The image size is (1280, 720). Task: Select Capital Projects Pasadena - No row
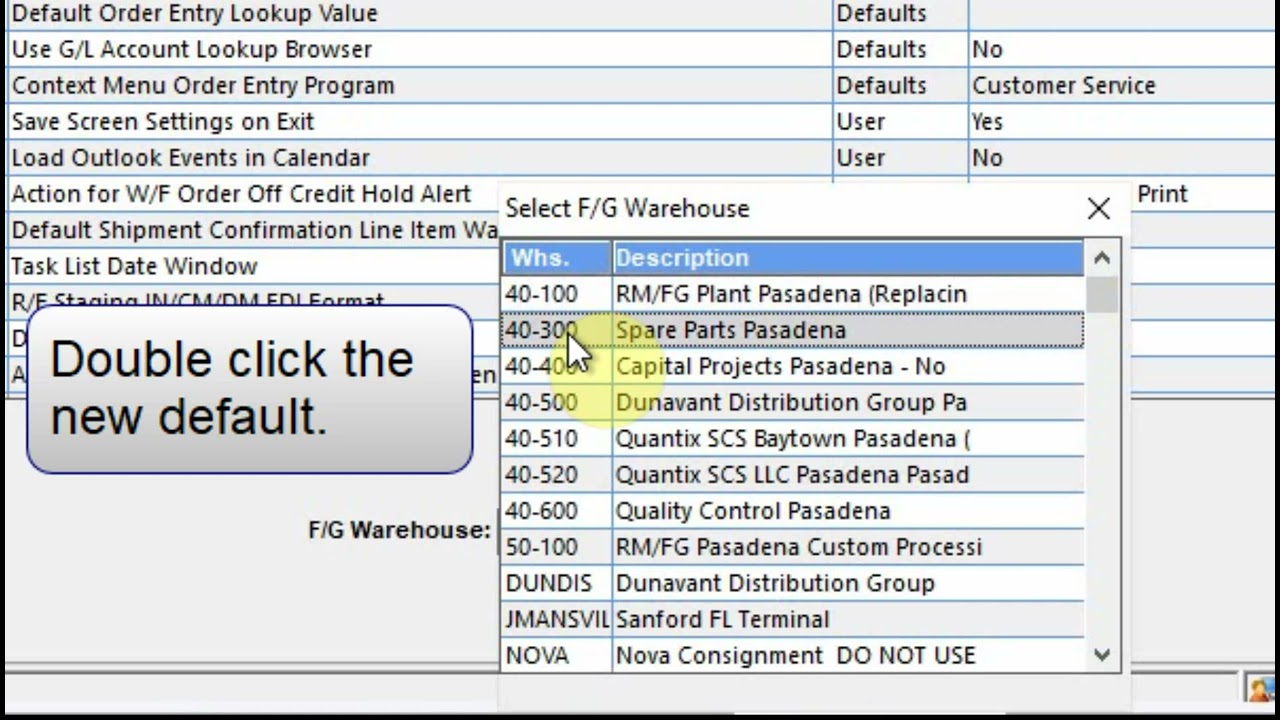pyautogui.click(x=793, y=366)
